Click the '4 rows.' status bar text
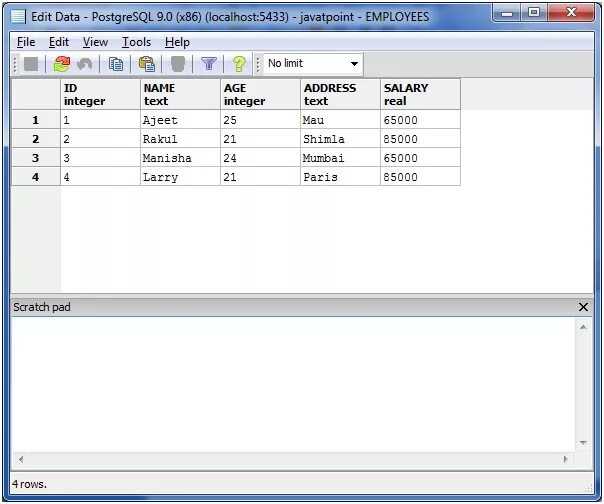 [29, 484]
